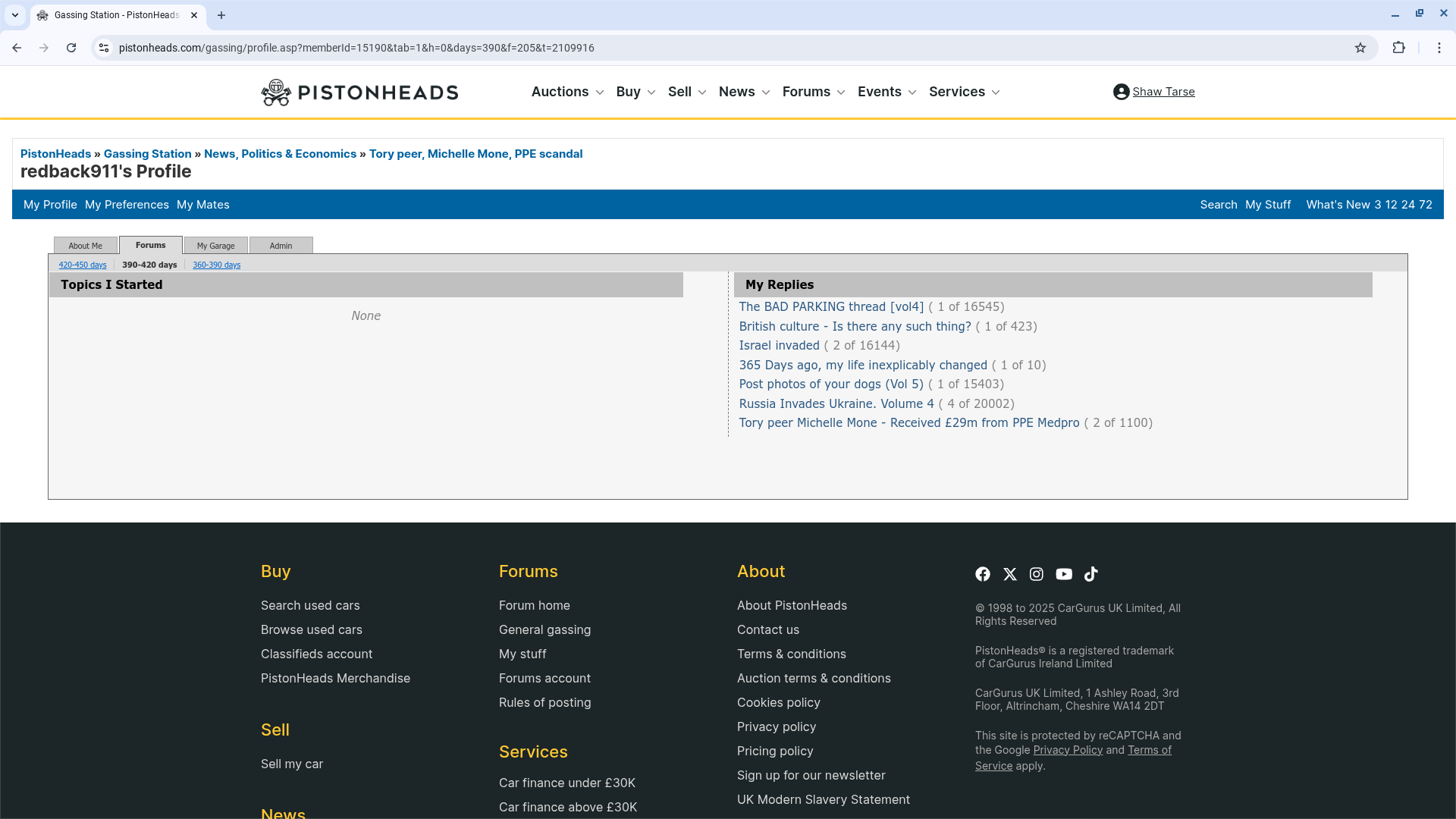This screenshot has width=1456, height=819.
Task: Open My Stuff in the blue bar
Action: coord(1268,205)
